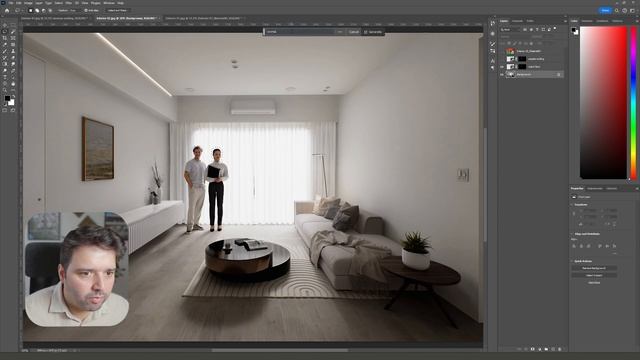Viewport: 640px width, 360px height.
Task: Choose Add to Selection mode icon
Action: point(37,10)
